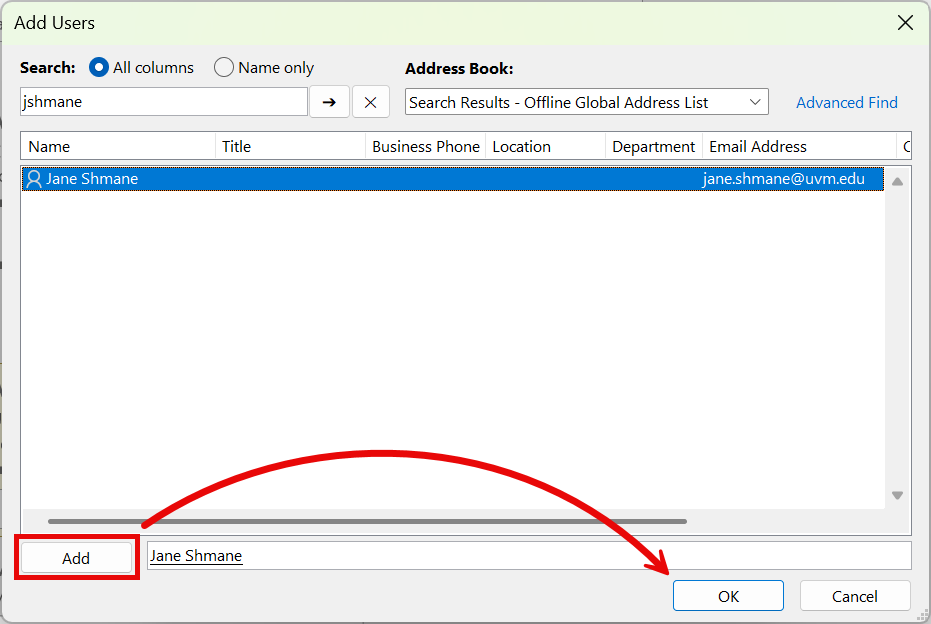The width and height of the screenshot is (931, 624).
Task: Cancel the Add Users dialog
Action: tap(855, 595)
